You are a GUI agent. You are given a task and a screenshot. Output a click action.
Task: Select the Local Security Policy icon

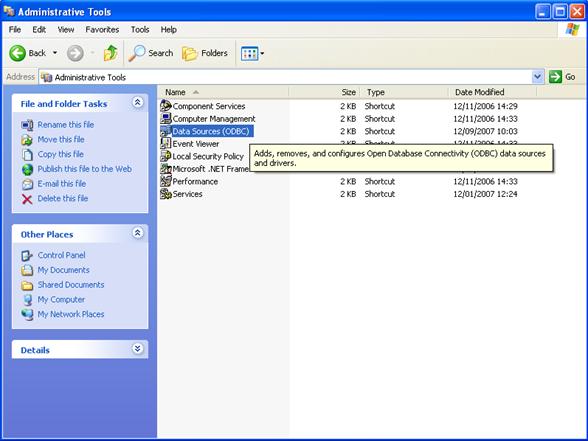click(165, 156)
